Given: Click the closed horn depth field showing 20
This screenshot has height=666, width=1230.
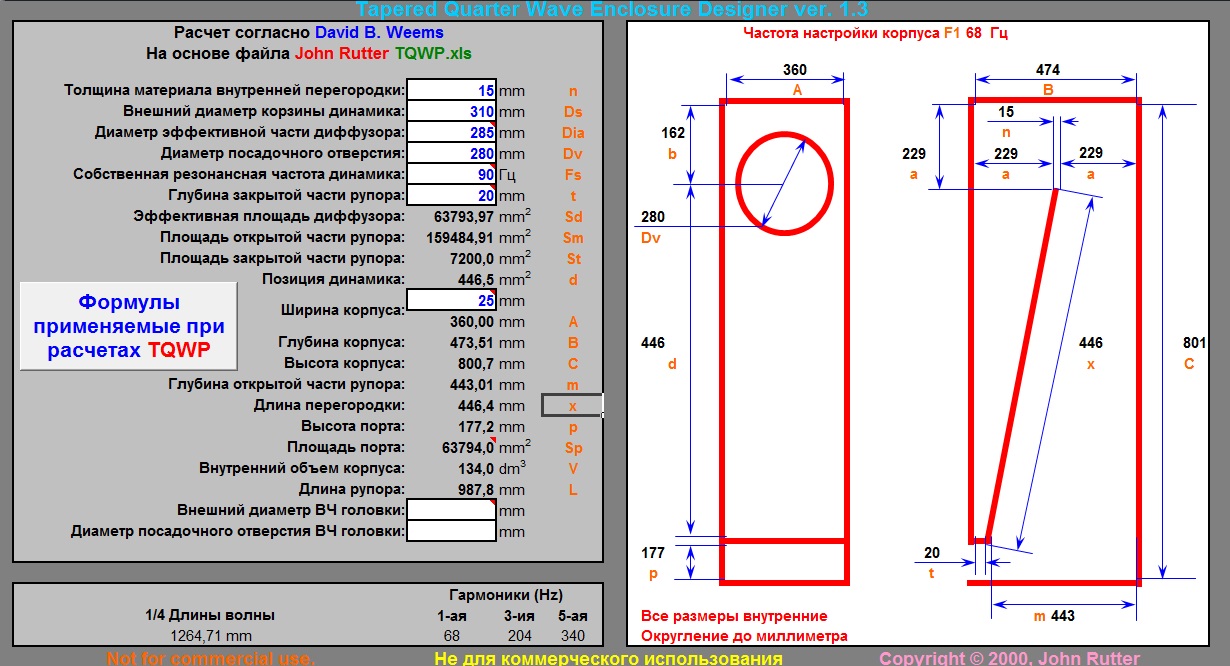Looking at the screenshot, I should (452, 195).
